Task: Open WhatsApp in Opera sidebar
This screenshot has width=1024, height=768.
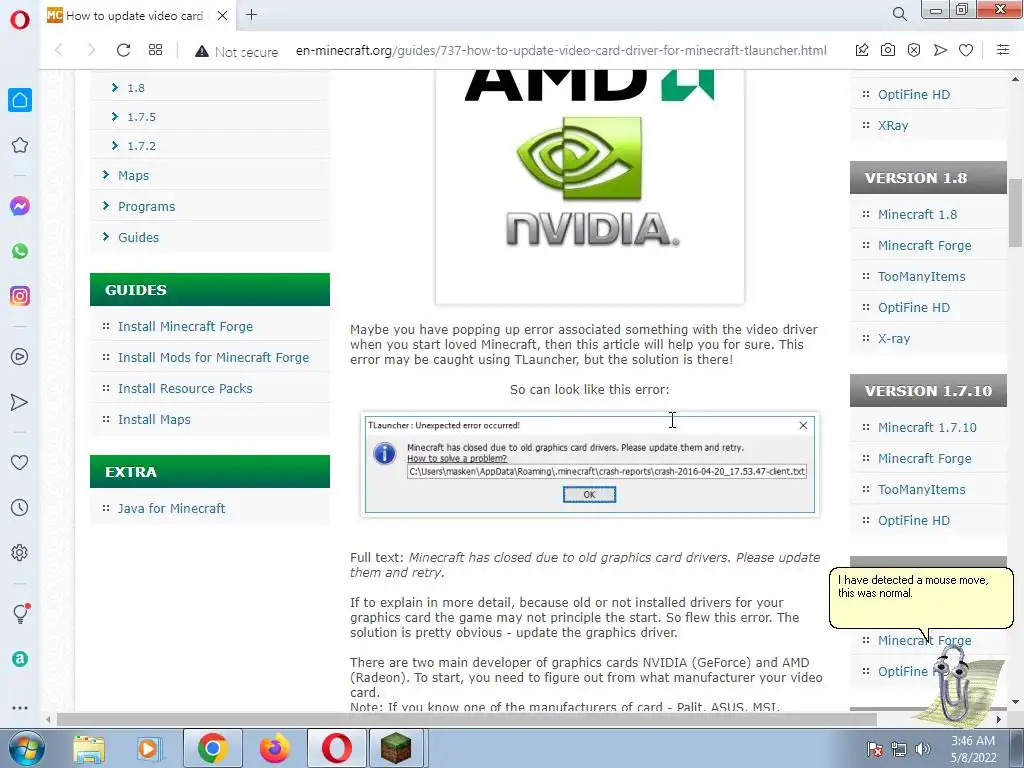Action: coord(20,251)
